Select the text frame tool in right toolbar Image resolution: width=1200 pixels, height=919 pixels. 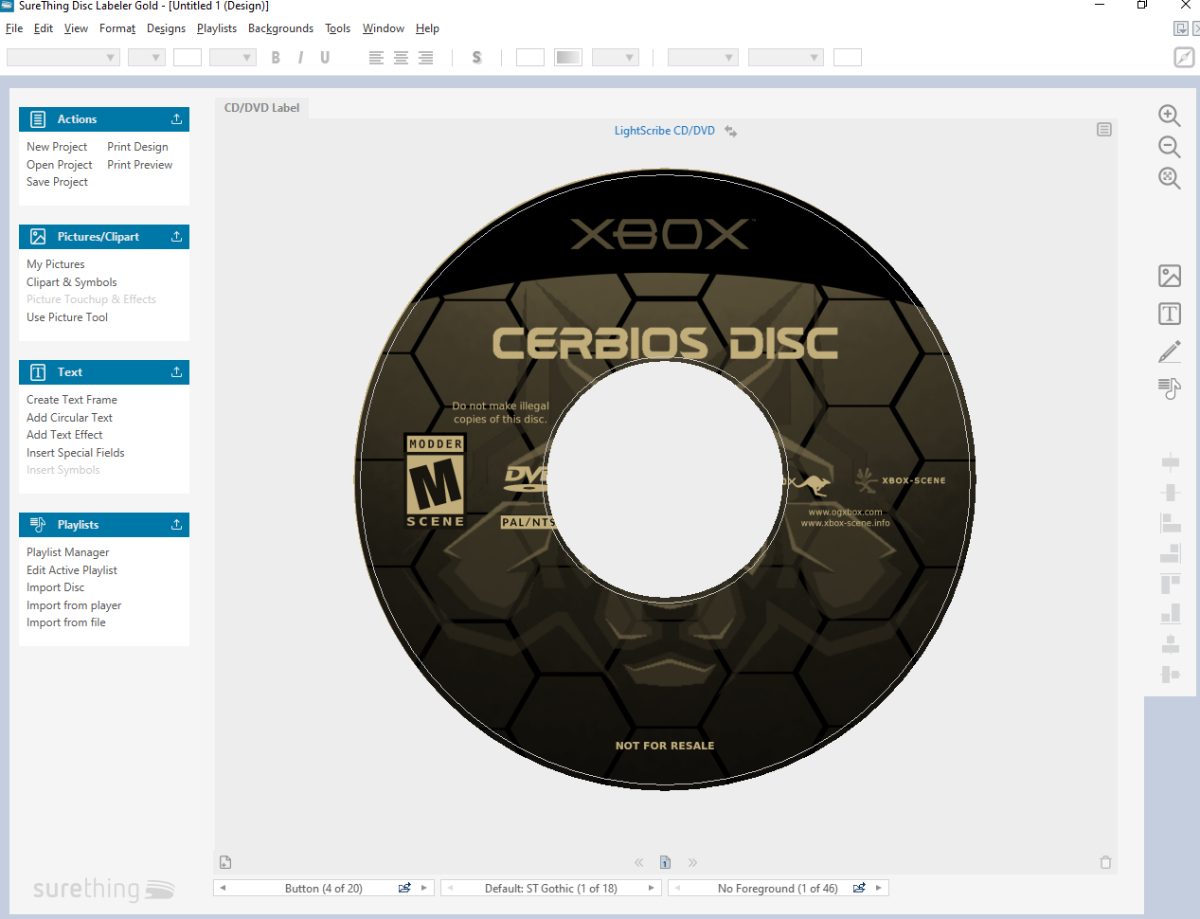pyautogui.click(x=1169, y=314)
